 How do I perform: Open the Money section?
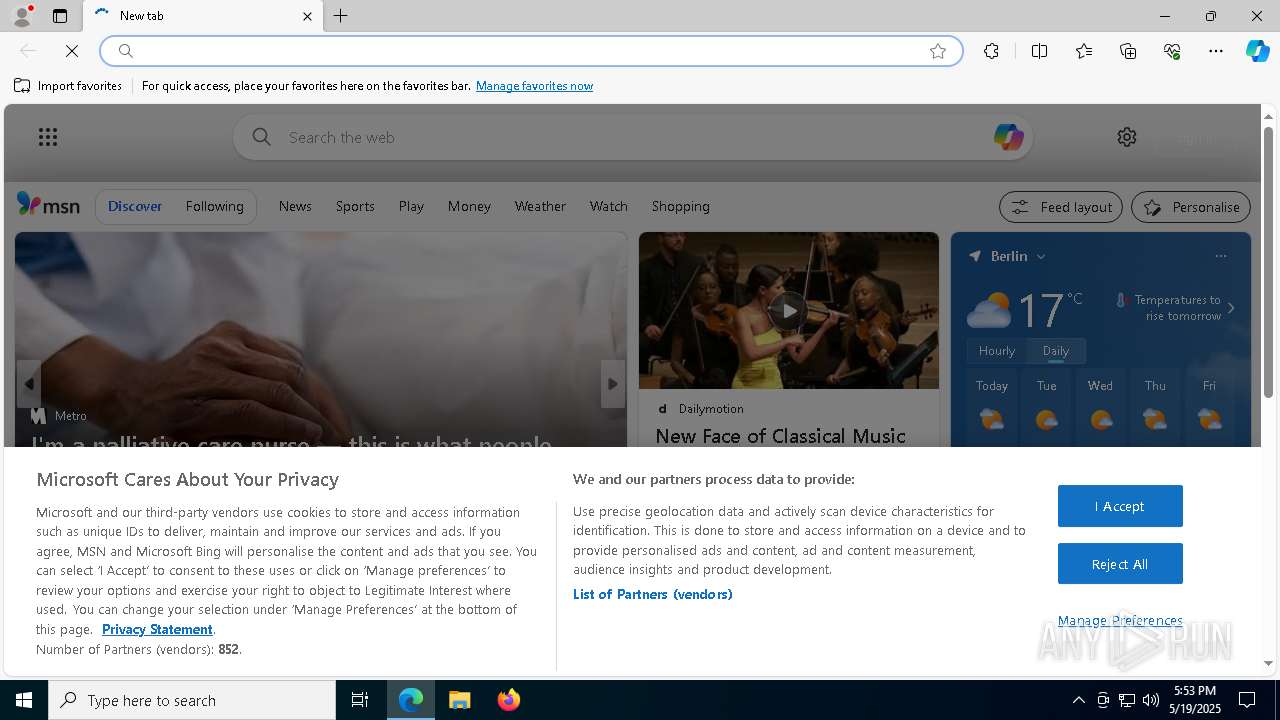tap(469, 206)
